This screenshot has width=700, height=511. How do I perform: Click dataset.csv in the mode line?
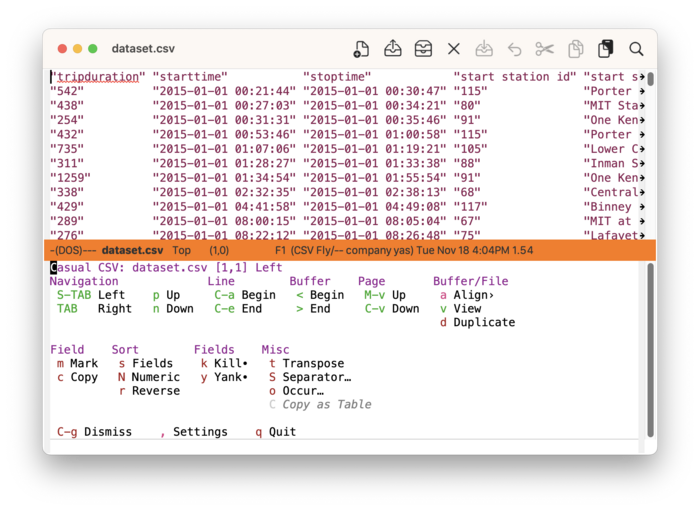tap(132, 250)
